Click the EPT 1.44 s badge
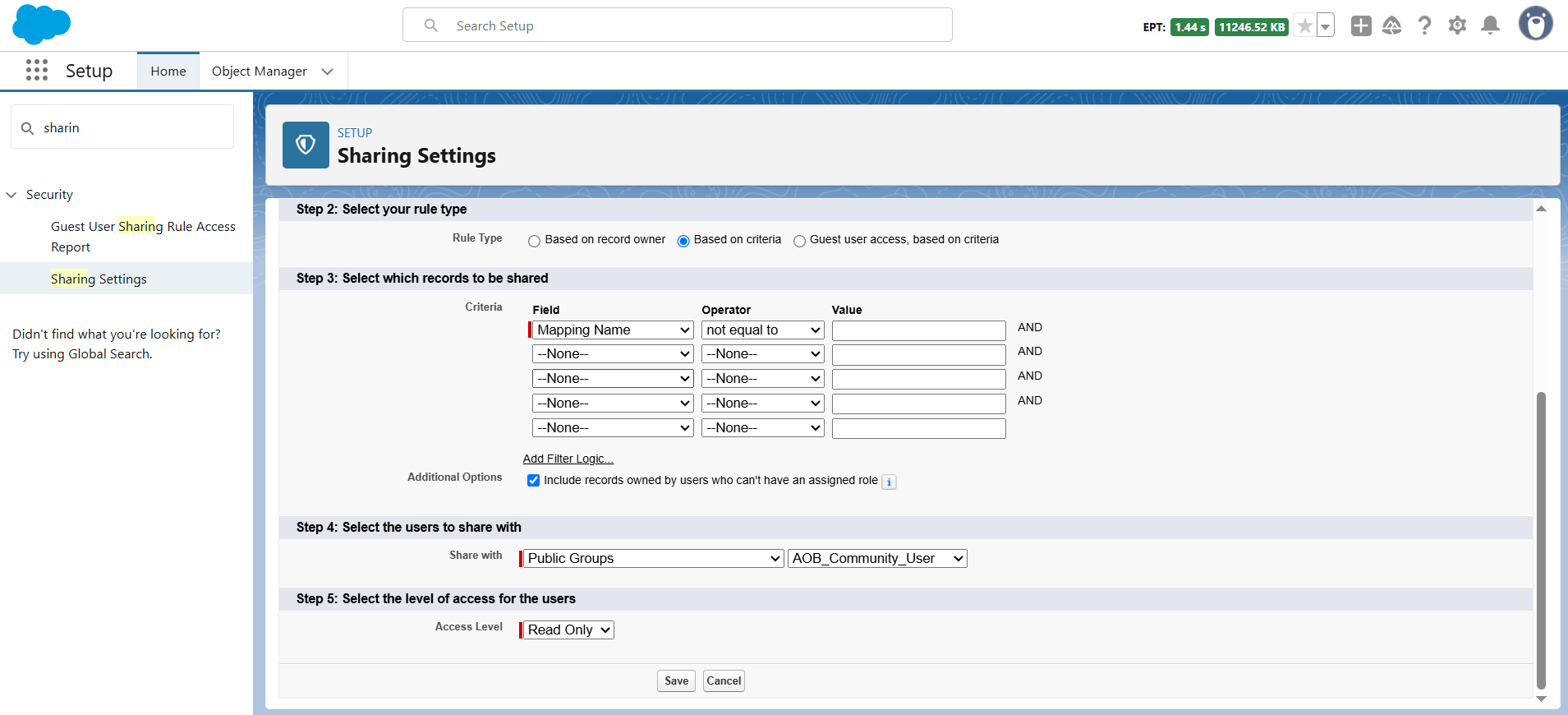The height and width of the screenshot is (715, 1568). [1189, 27]
